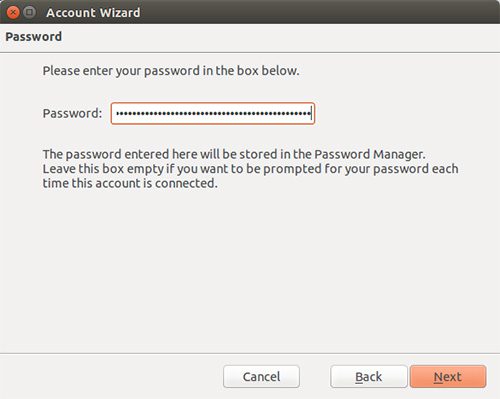Click the gray square window-control icon

[29, 12]
